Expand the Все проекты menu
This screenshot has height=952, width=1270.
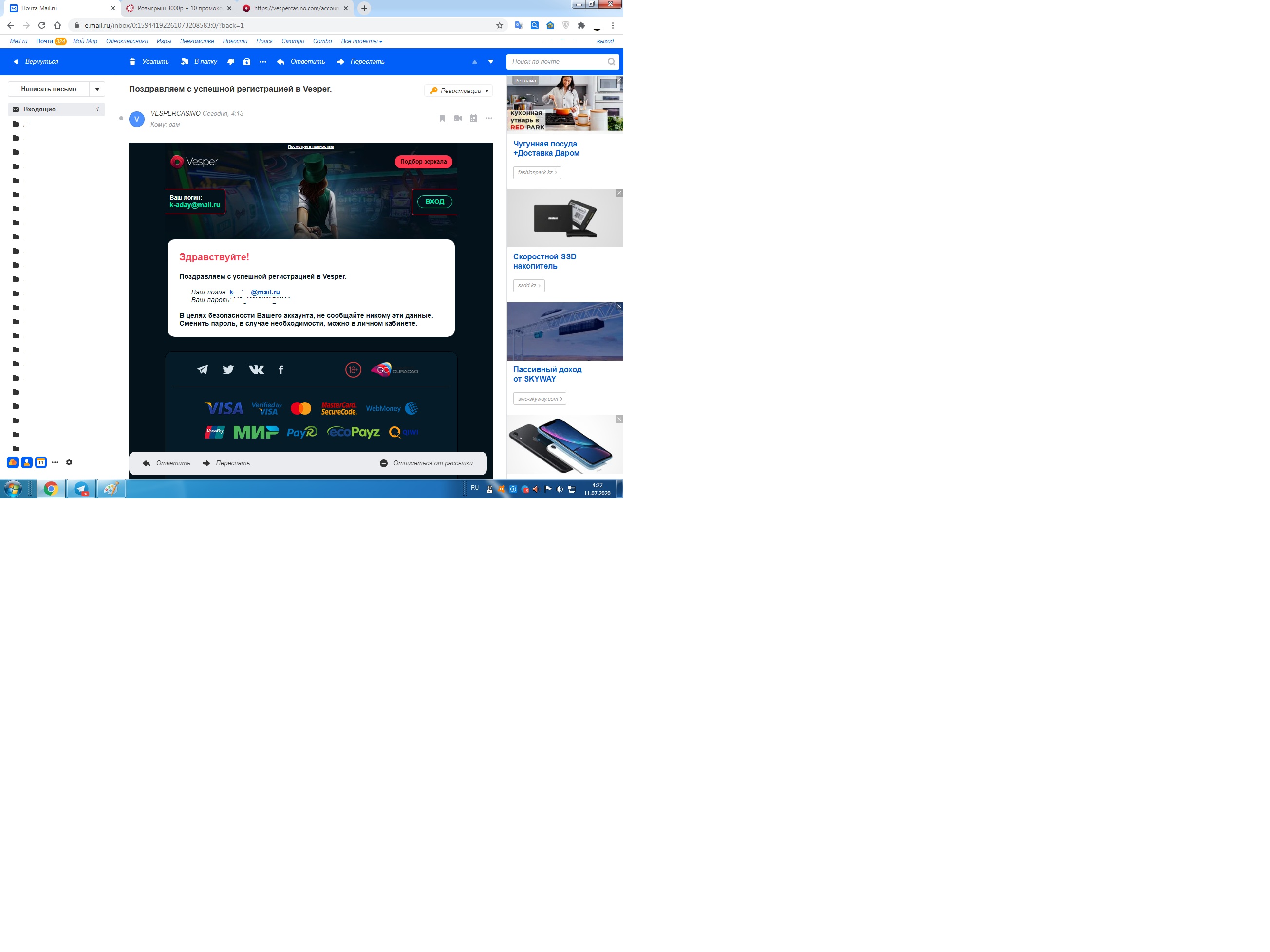coord(361,41)
